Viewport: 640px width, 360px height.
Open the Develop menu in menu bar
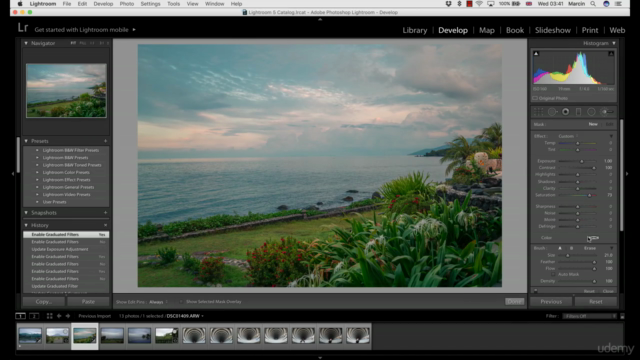[103, 4]
